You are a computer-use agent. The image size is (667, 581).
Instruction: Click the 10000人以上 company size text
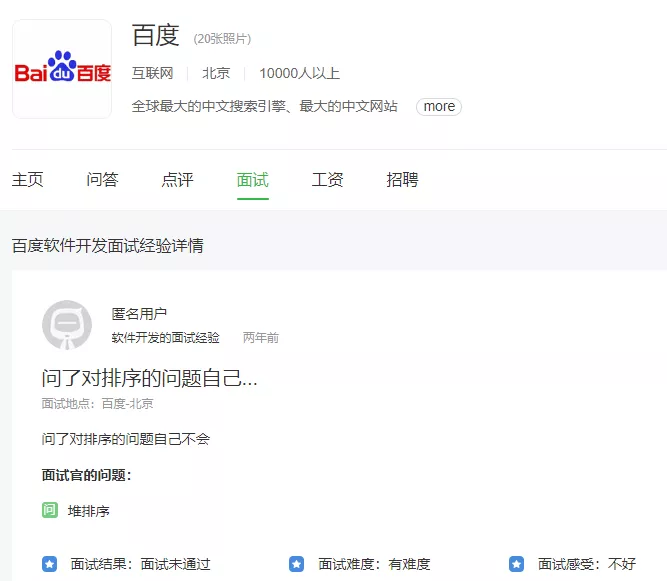pos(299,73)
